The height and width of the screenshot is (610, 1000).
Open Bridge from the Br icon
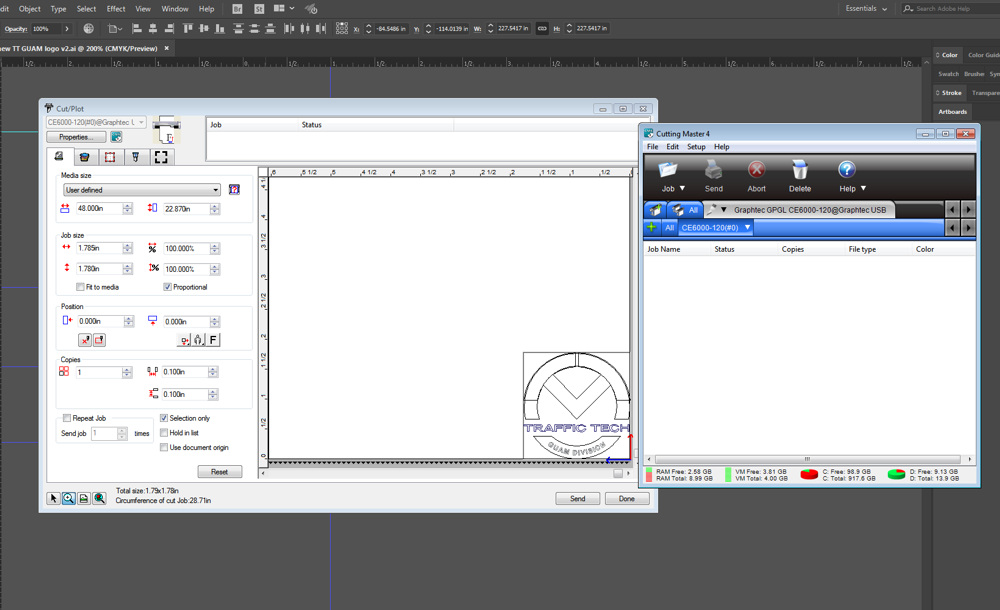(x=237, y=9)
